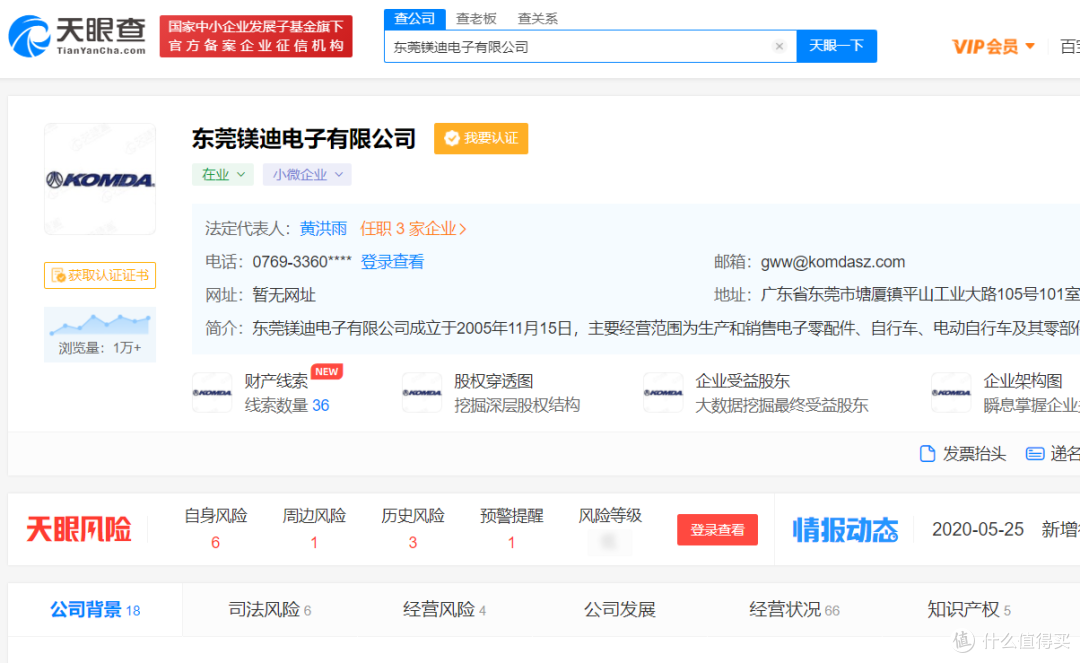Viewport: 1080px width, 663px height.
Task: Click the 企业受益股东 KOMDA icon
Action: 663,392
